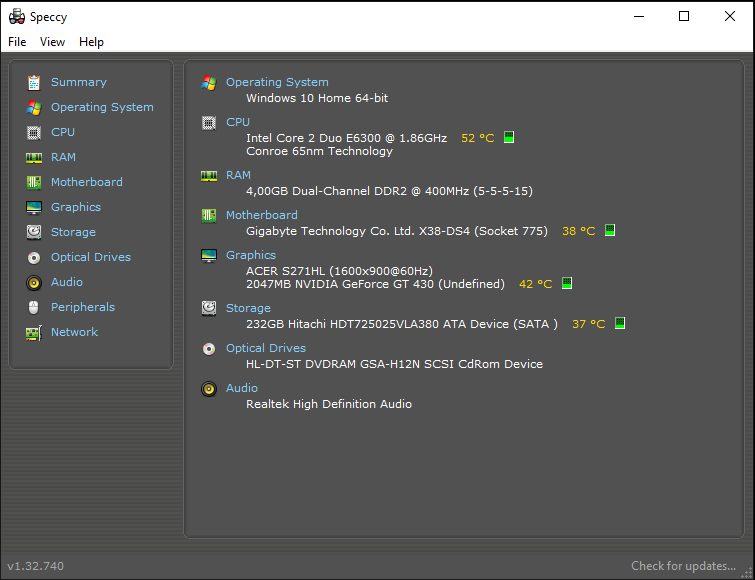Click the CPU chip icon in sidebar

tap(34, 132)
